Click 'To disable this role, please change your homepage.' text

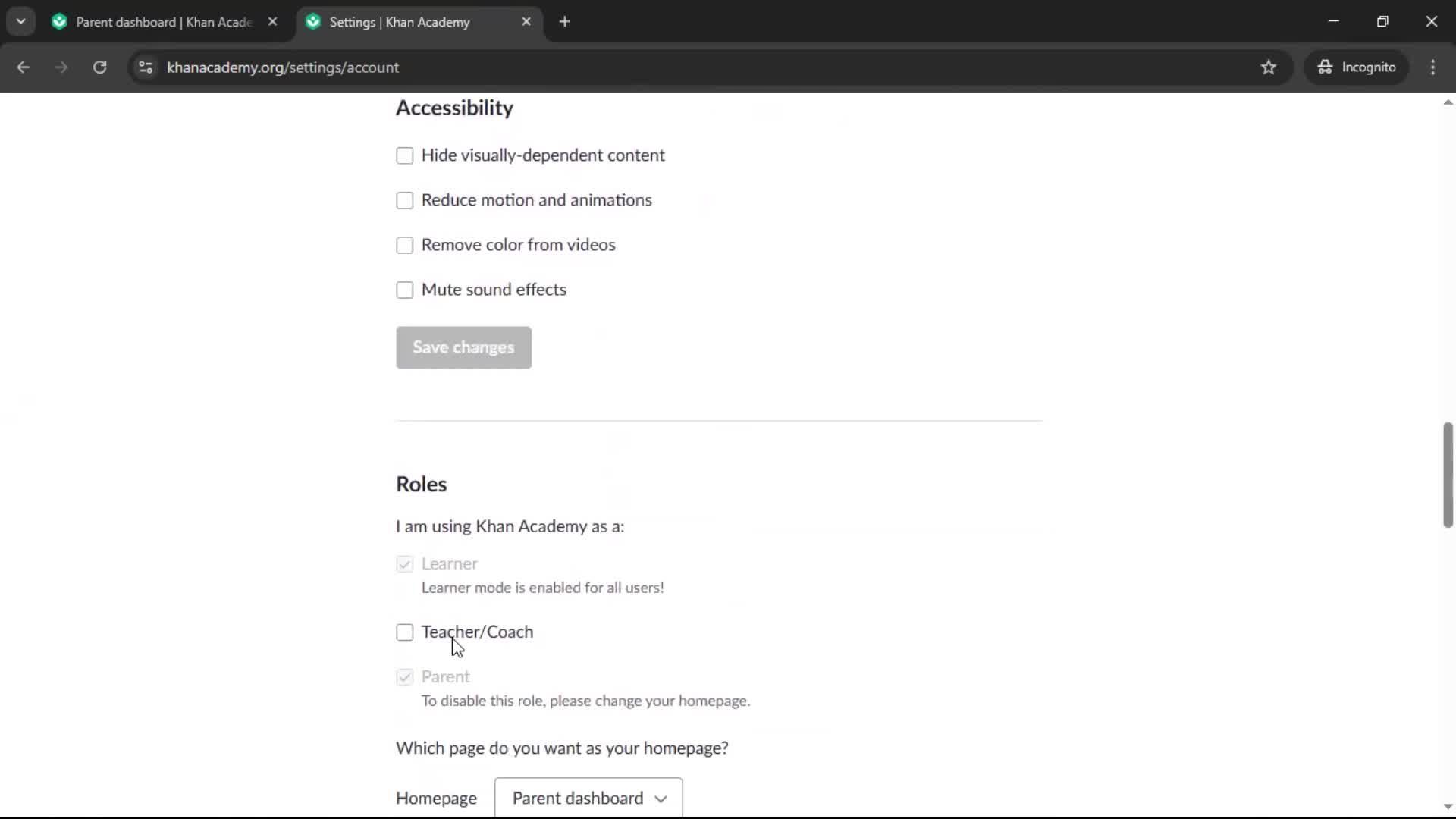coord(585,701)
